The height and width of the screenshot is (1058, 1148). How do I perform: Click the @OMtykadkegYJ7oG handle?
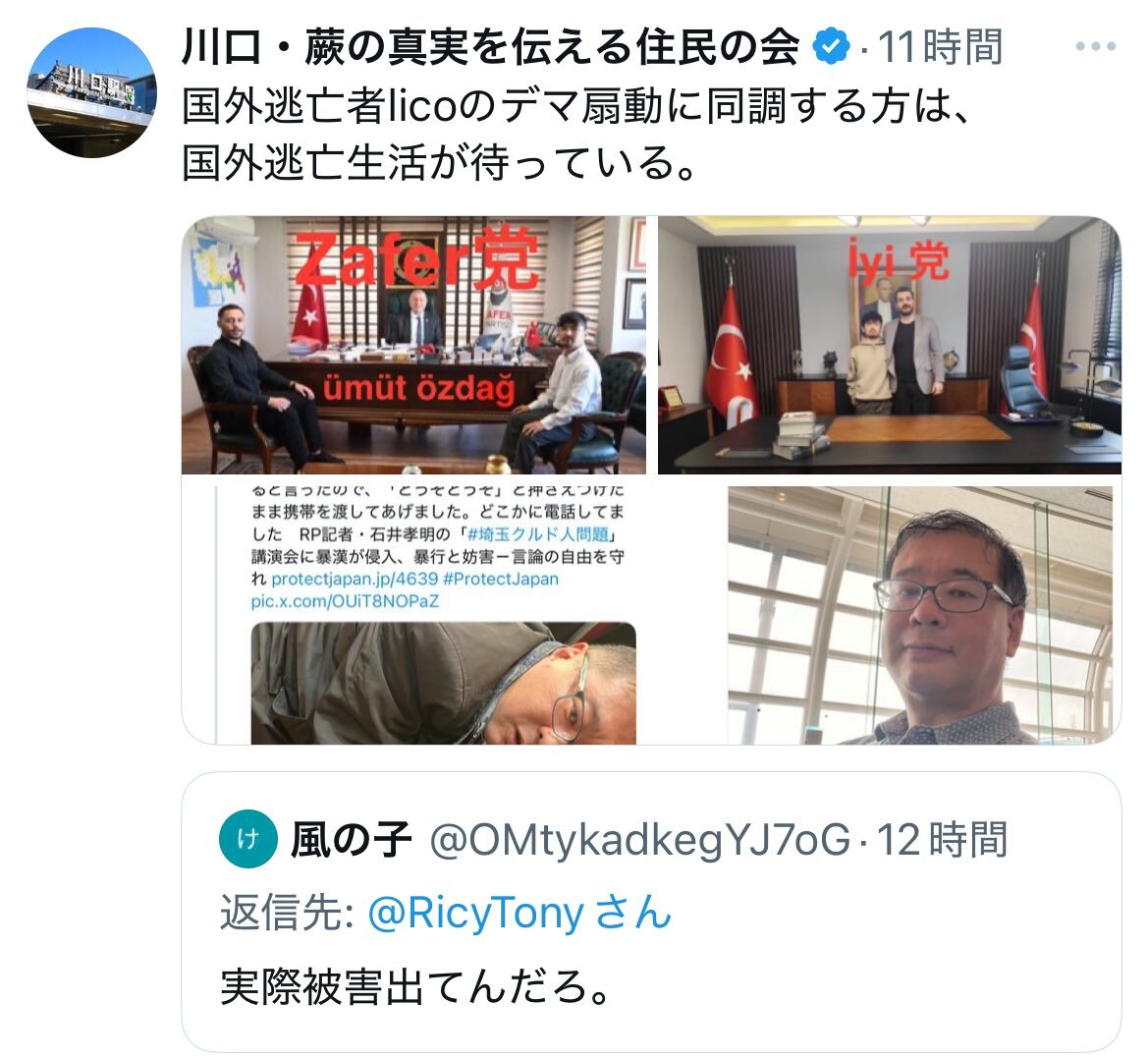[x=640, y=840]
